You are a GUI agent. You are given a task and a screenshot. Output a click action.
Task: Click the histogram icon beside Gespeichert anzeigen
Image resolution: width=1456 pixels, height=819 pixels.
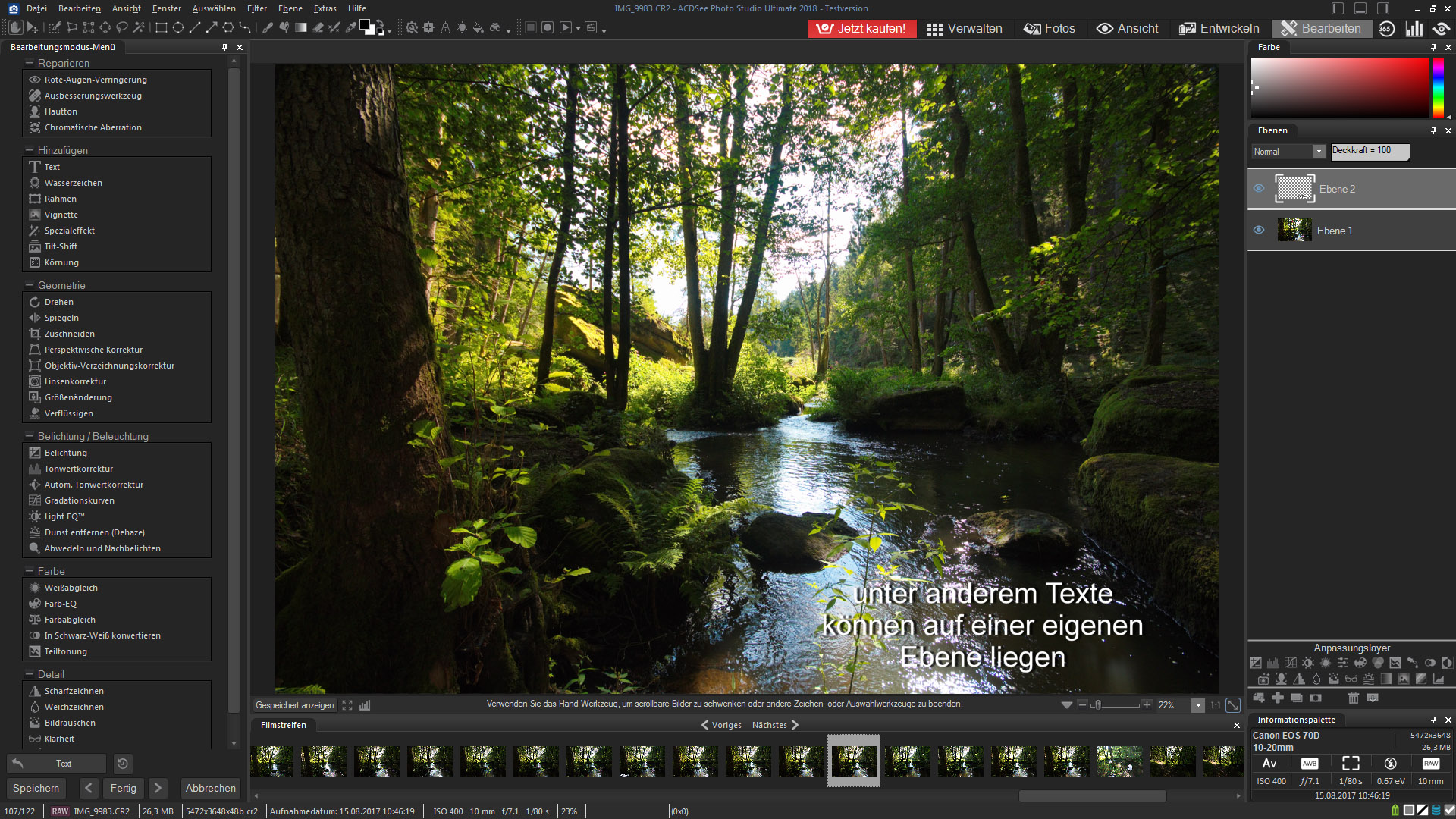(365, 705)
